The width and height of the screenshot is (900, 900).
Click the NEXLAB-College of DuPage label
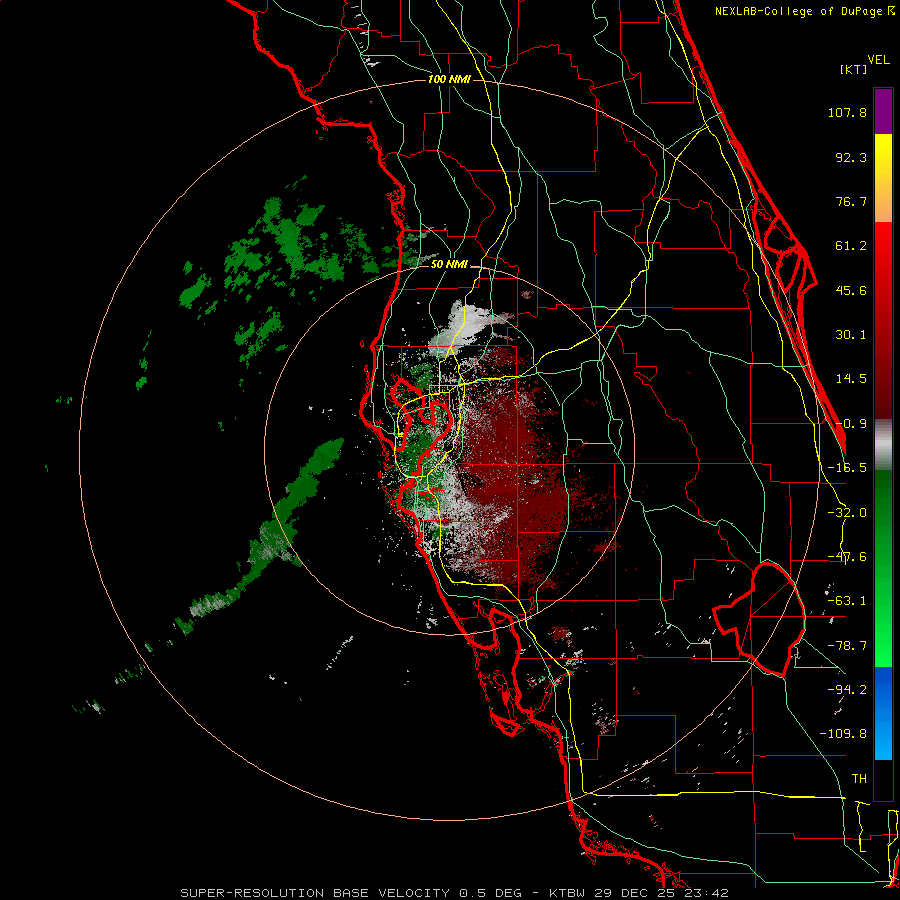click(x=805, y=11)
